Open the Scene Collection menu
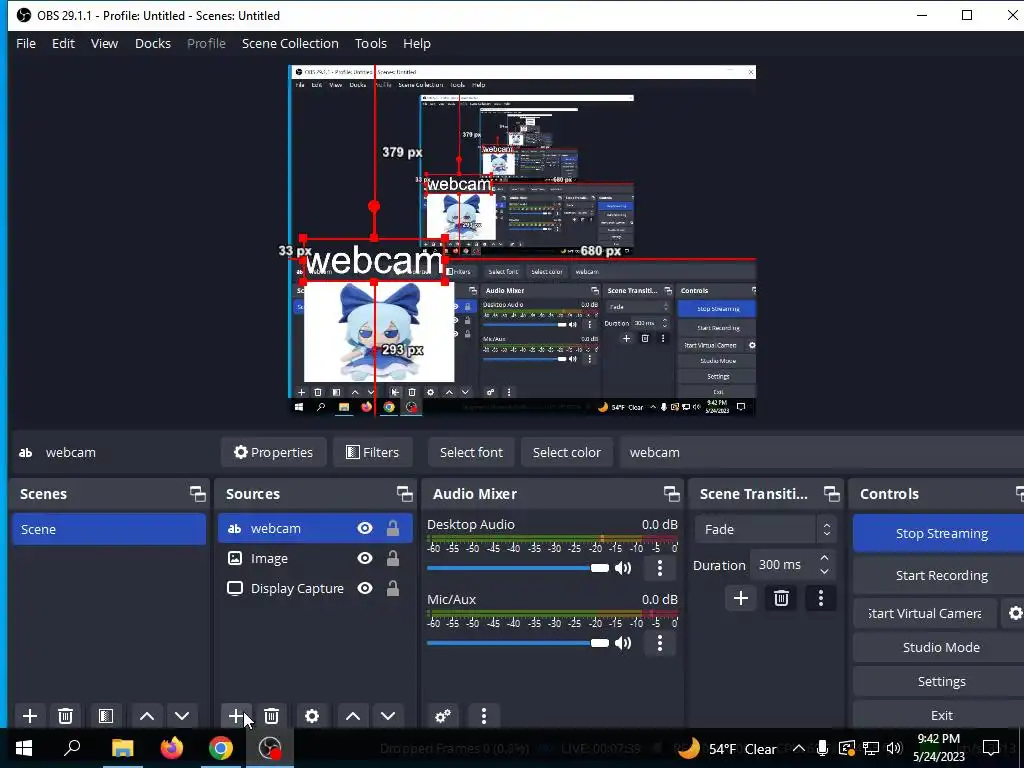 (290, 43)
